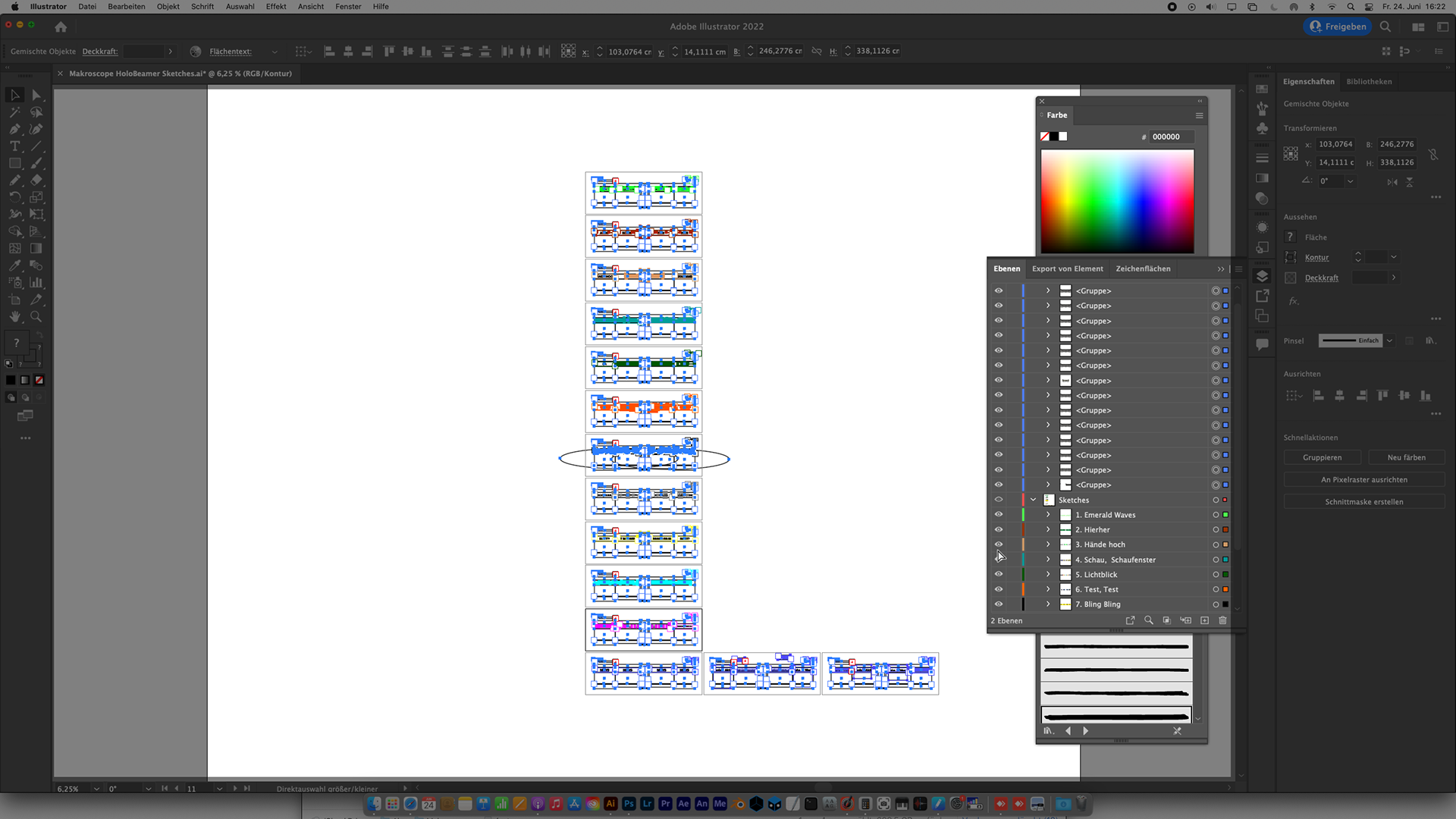1456x819 pixels.
Task: Click the trash icon in Ebenen panel
Action: click(1222, 620)
